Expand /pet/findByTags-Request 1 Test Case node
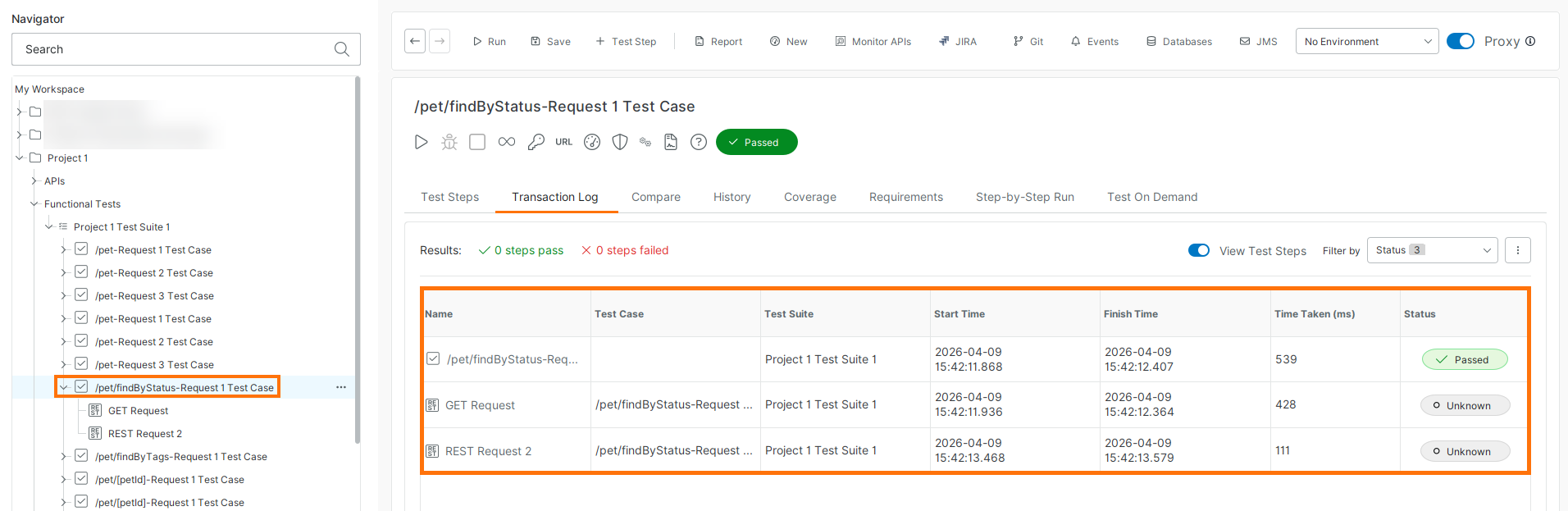Screen dimensions: 1568x511 click(x=64, y=456)
